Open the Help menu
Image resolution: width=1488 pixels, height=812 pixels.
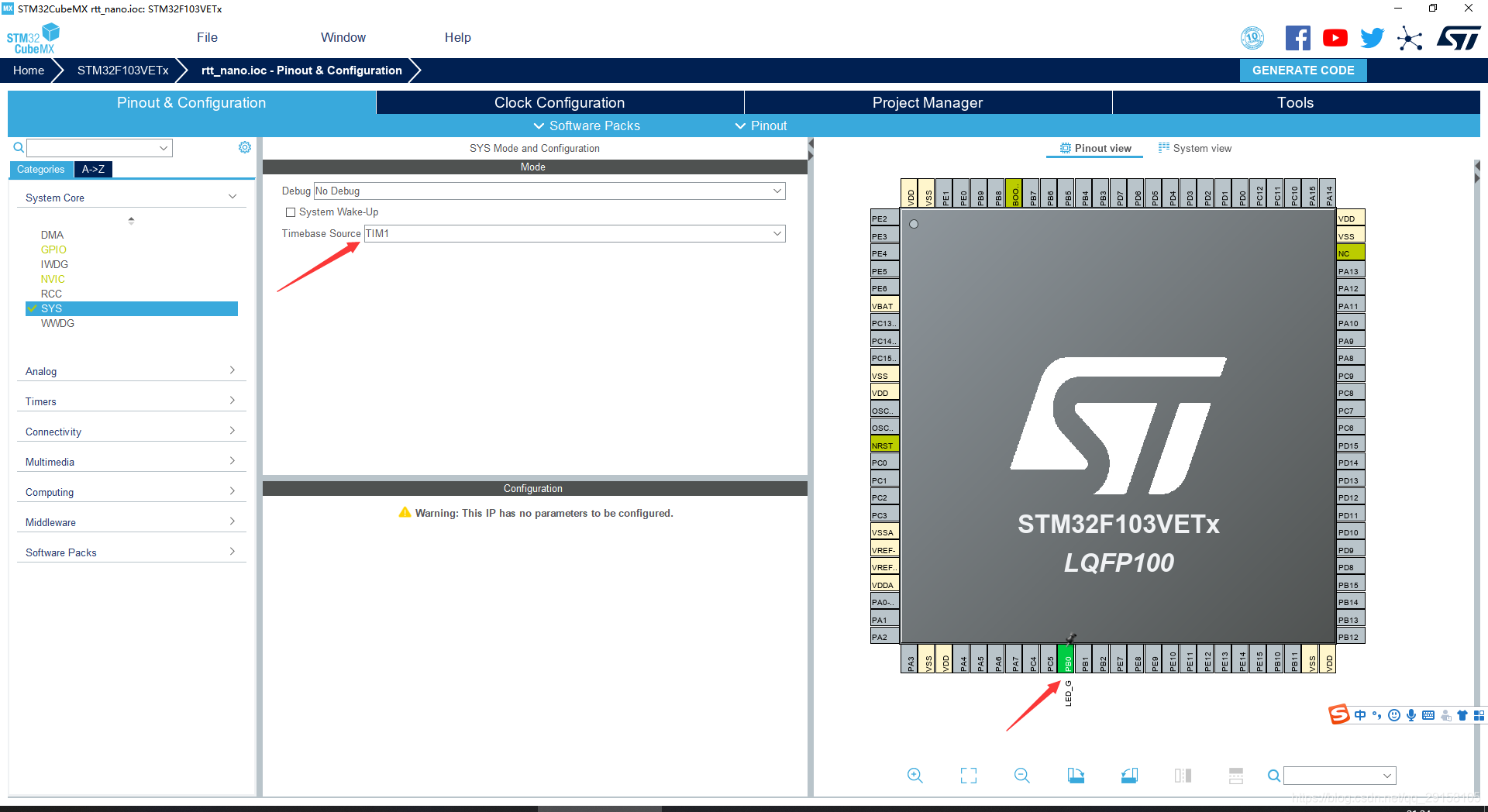coord(457,37)
